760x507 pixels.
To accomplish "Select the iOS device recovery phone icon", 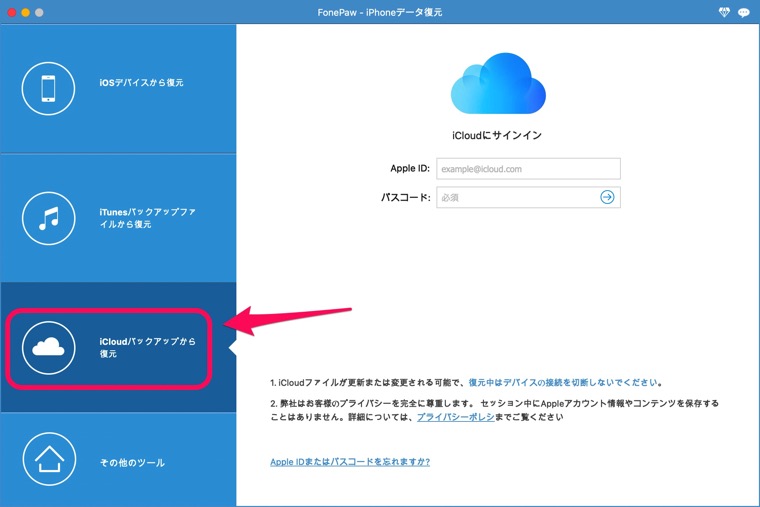I will [x=48, y=89].
